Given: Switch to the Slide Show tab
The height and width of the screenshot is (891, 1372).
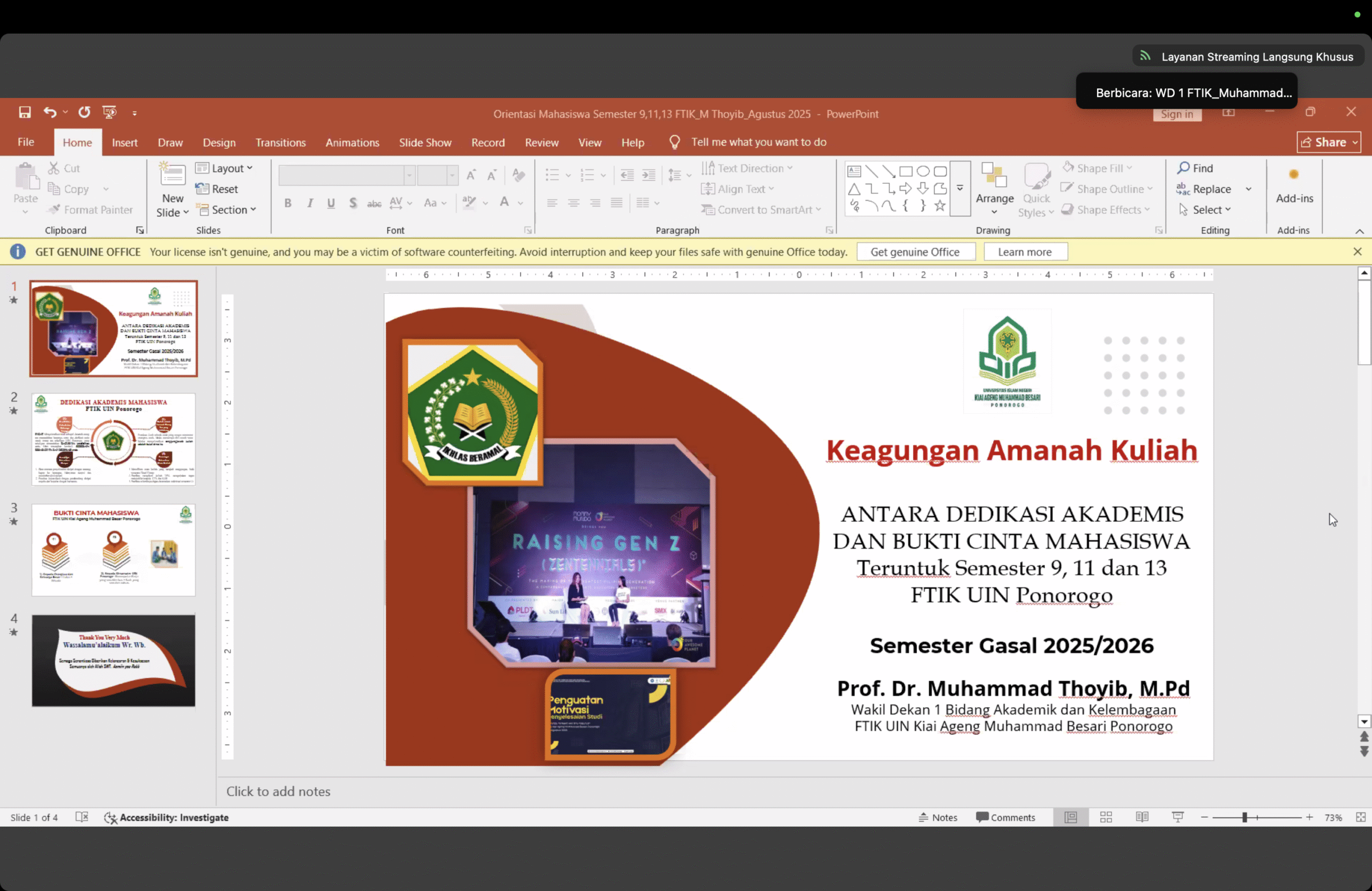Looking at the screenshot, I should (426, 143).
